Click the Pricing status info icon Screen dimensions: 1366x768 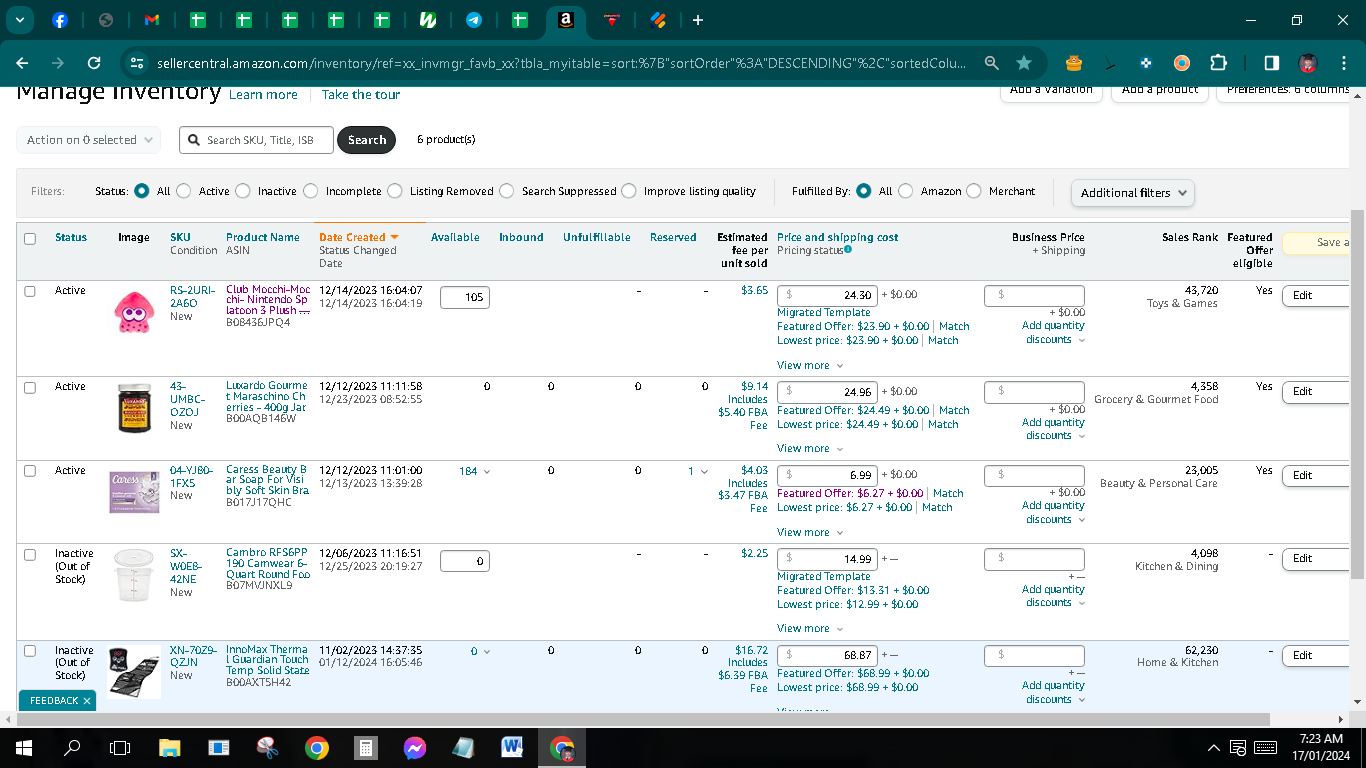[848, 250]
